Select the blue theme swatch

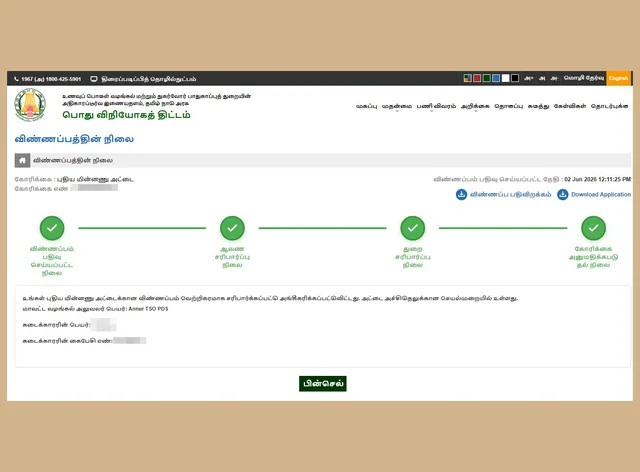click(496, 78)
